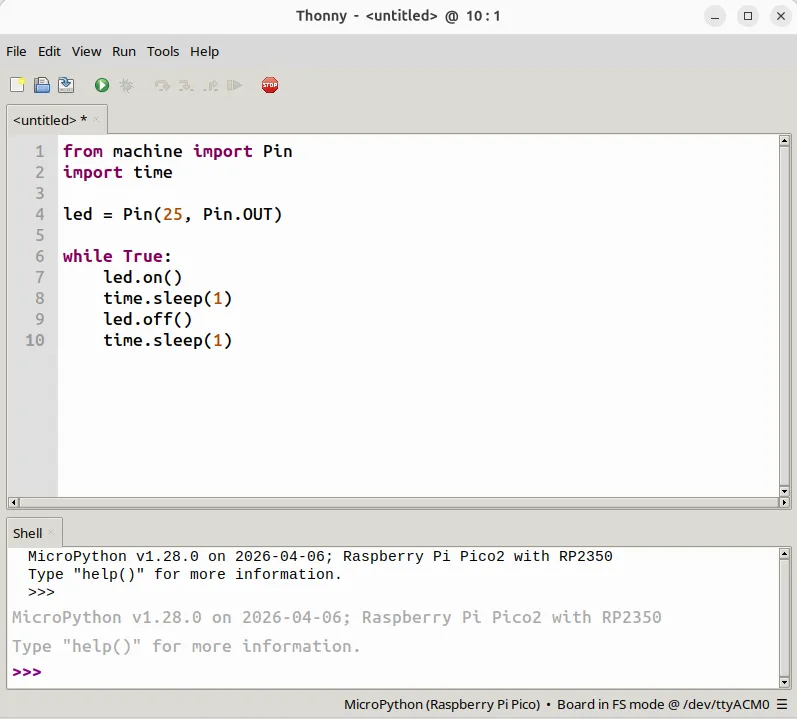This screenshot has height=719, width=797.
Task: Open interpreter menu icon in status bar
Action: (x=782, y=704)
